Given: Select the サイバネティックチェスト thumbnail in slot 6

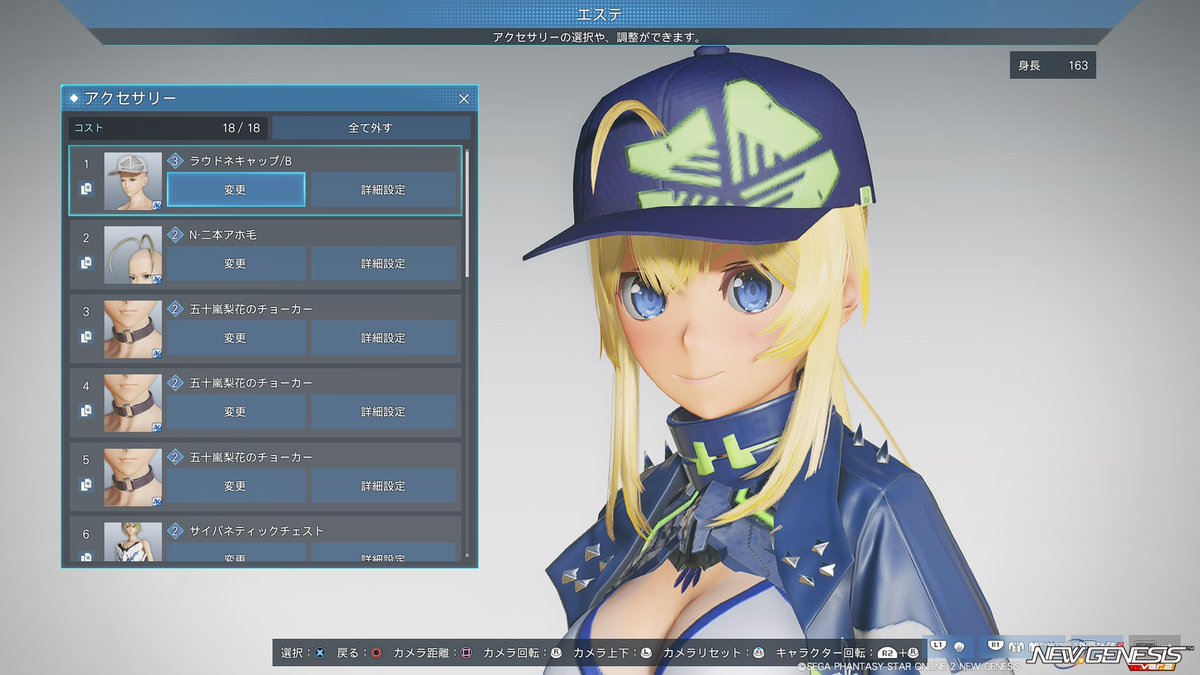Looking at the screenshot, I should (x=133, y=541).
